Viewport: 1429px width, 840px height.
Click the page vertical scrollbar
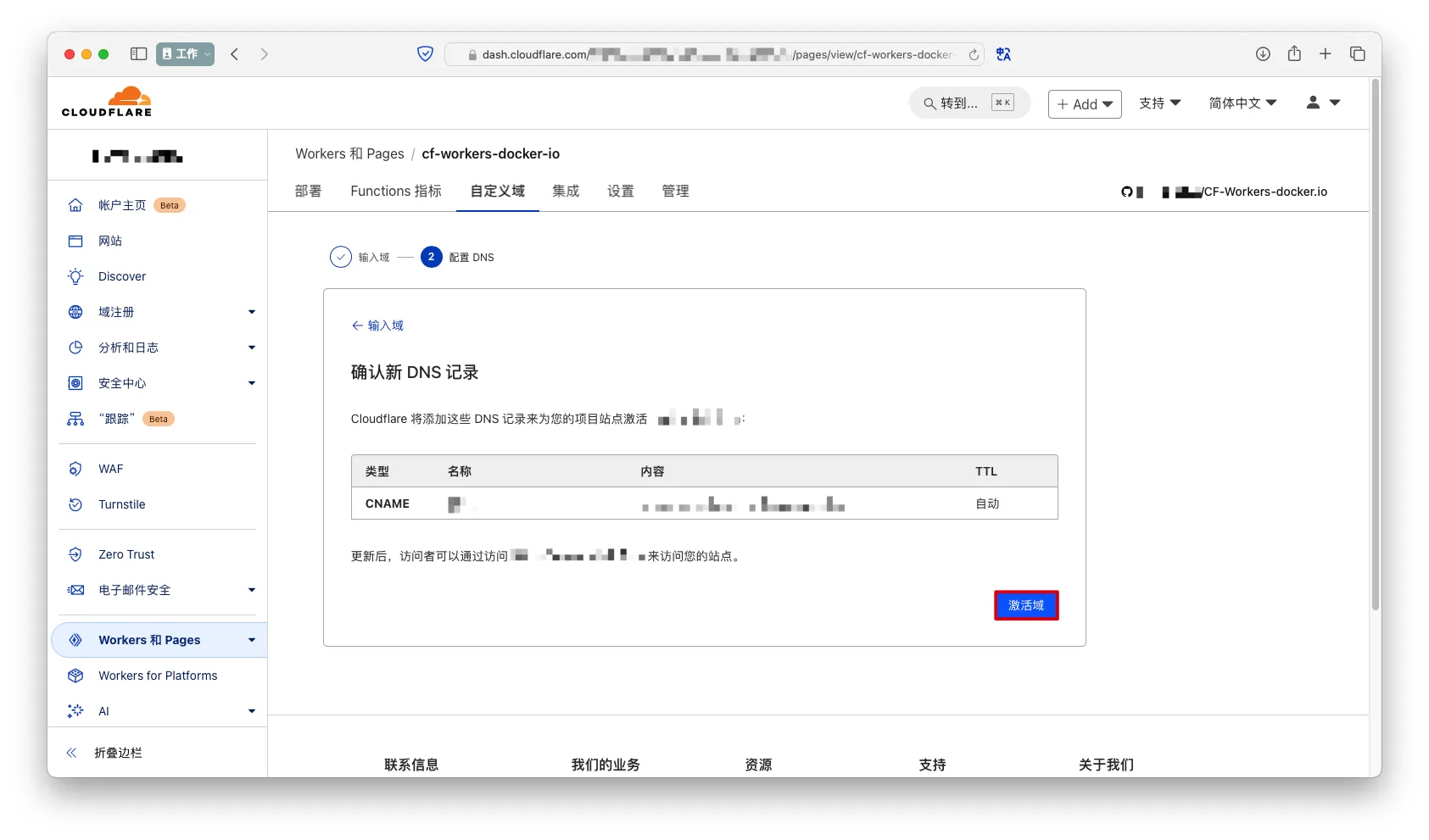[x=1376, y=344]
